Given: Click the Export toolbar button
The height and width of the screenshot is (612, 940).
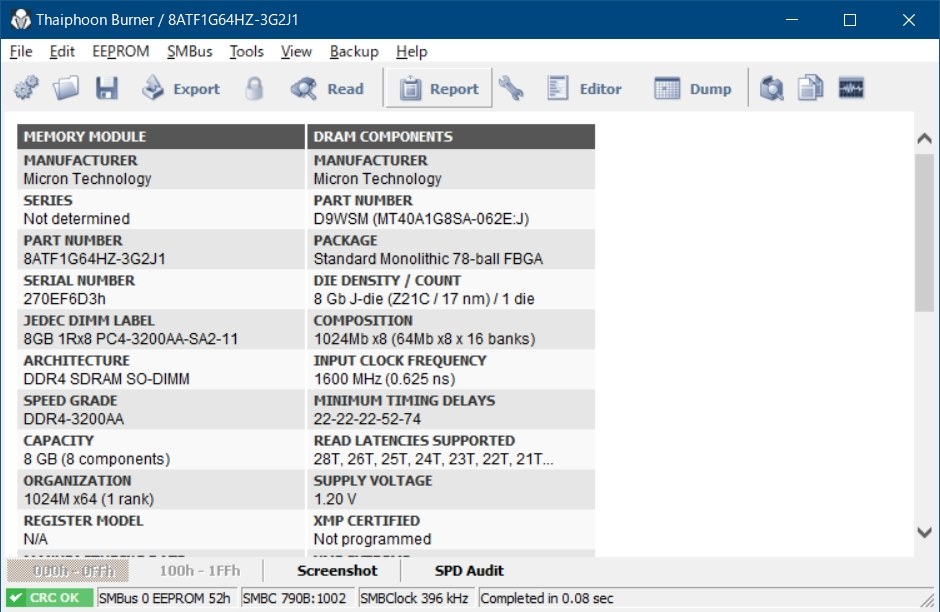Looking at the screenshot, I should pyautogui.click(x=180, y=89).
